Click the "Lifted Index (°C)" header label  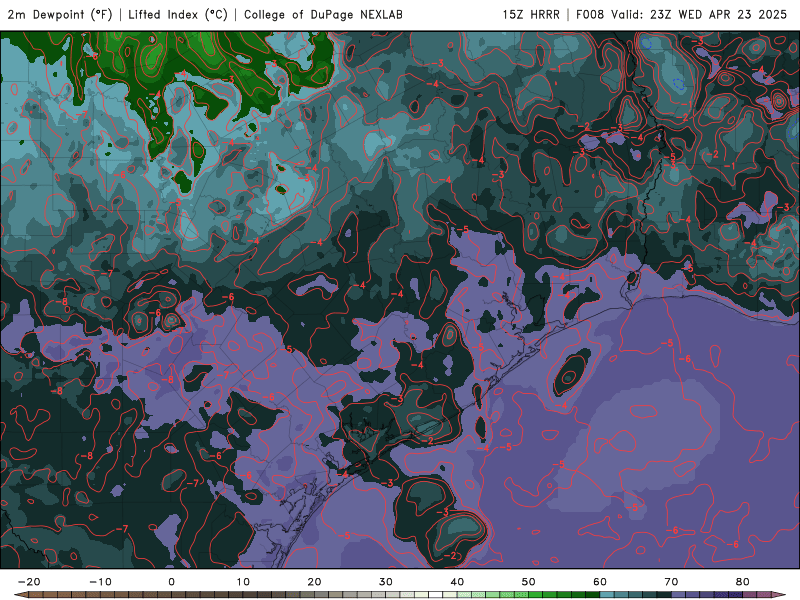[x=178, y=15]
